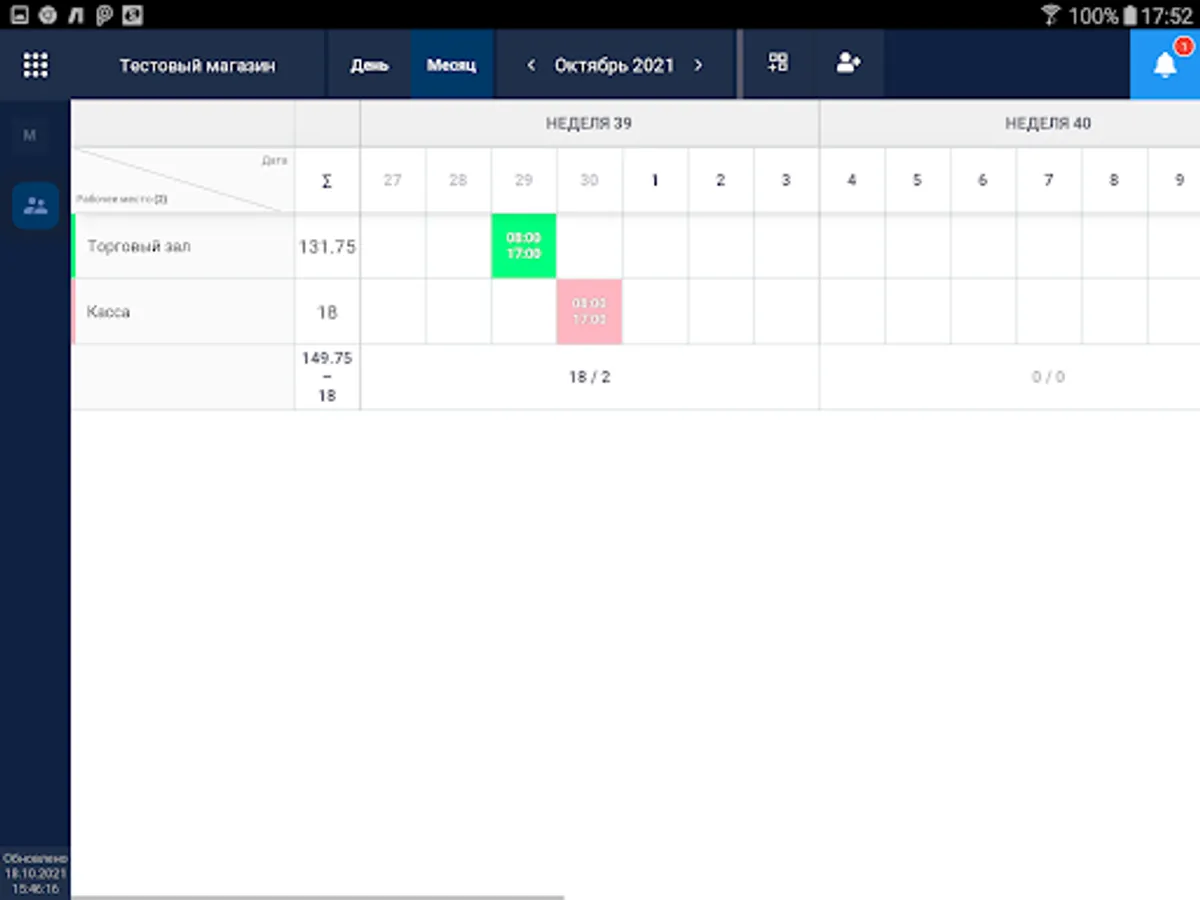
Task: Select date 3 column header
Action: 786,181
